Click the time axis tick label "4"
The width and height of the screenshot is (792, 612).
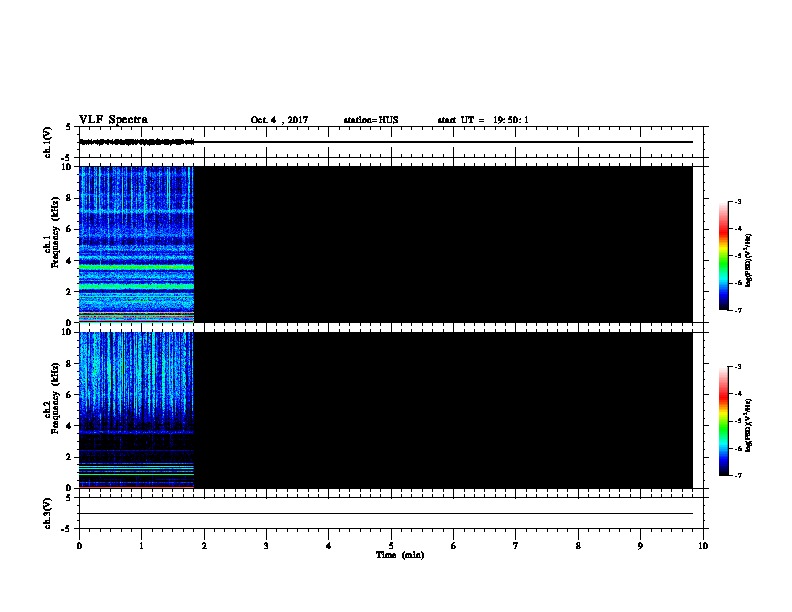[329, 546]
